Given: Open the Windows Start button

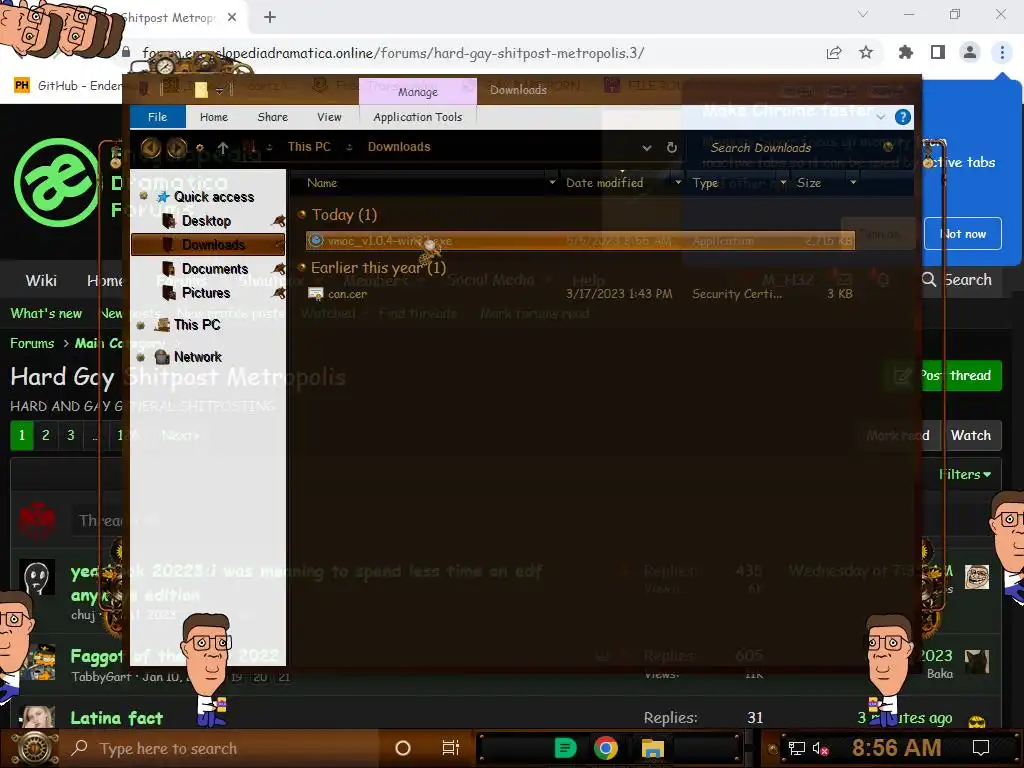Looking at the screenshot, I should (35, 748).
